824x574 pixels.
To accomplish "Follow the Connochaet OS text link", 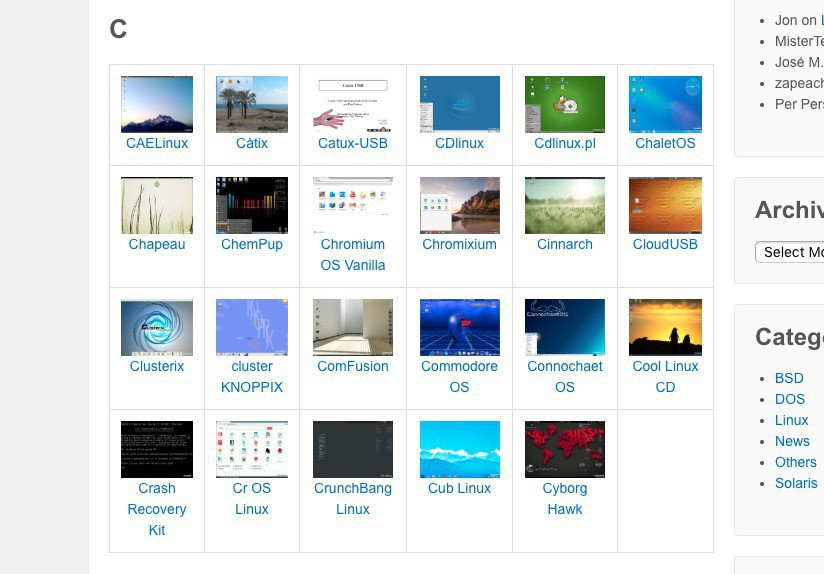I will pyautogui.click(x=565, y=376).
